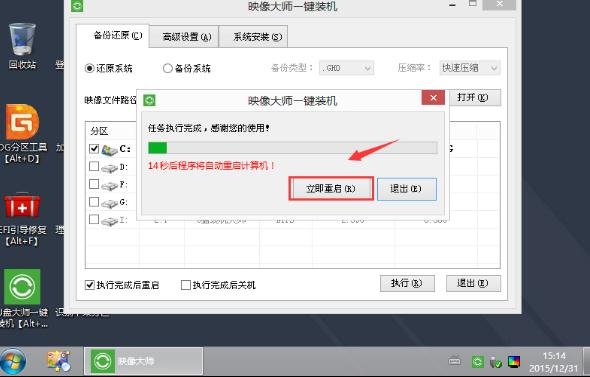
Task: Launch the green one-key install desktop icon
Action: pyautogui.click(x=22, y=287)
